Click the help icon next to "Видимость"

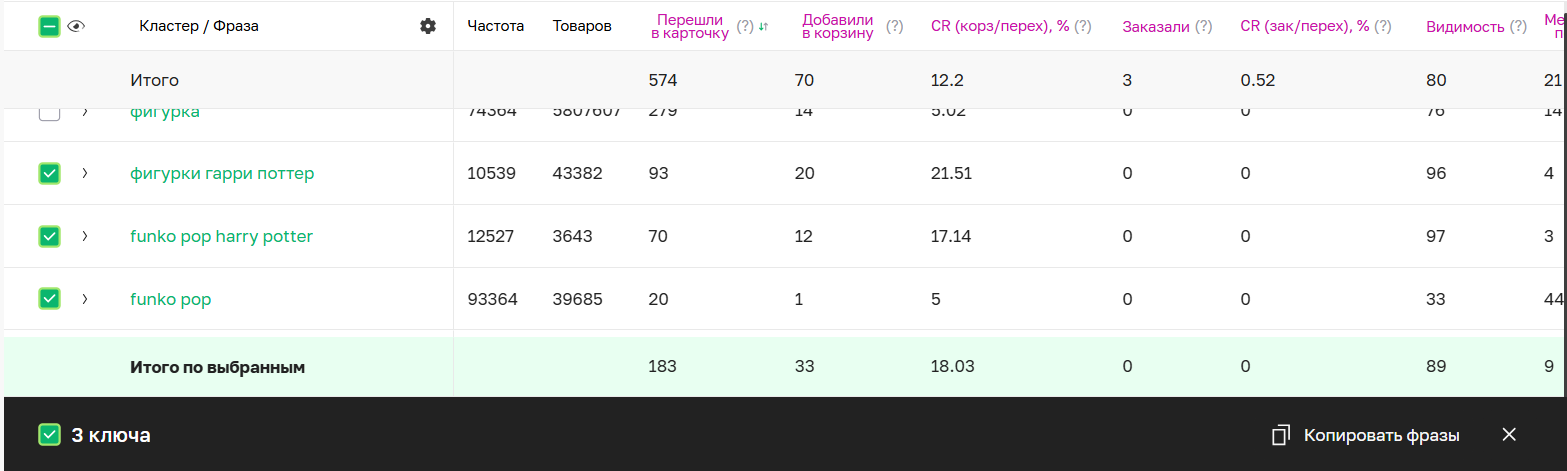[x=1518, y=27]
